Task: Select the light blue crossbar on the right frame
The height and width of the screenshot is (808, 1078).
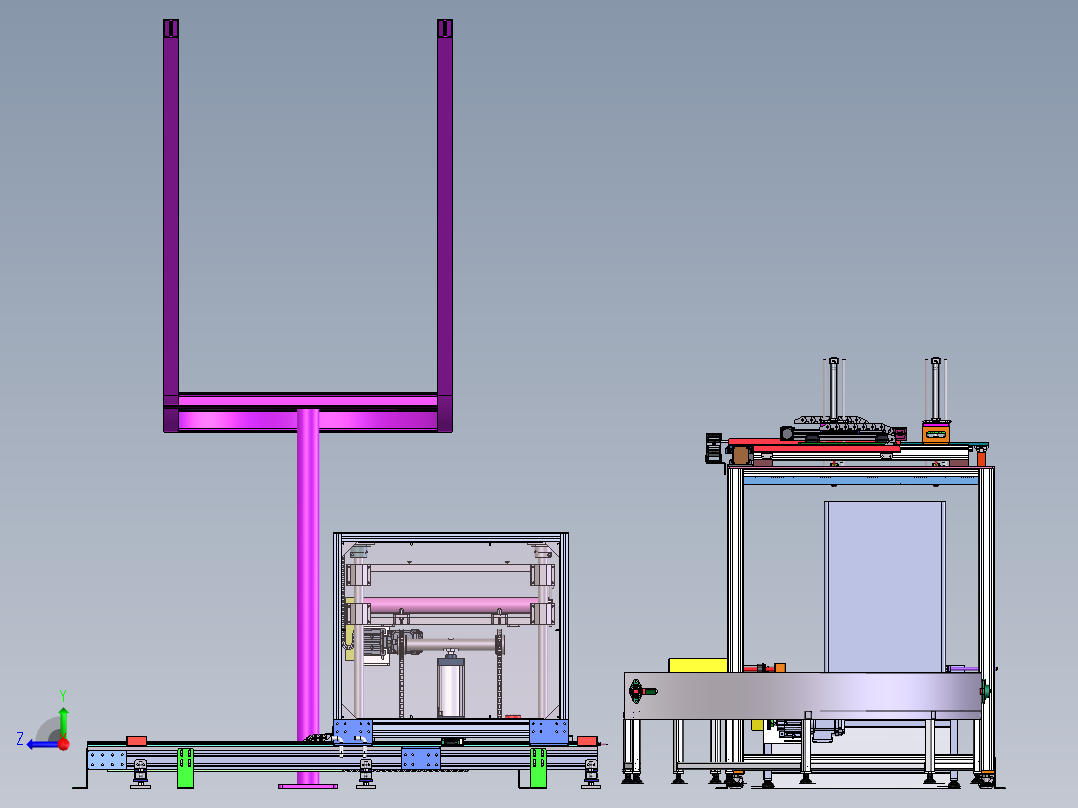Action: coord(860,480)
